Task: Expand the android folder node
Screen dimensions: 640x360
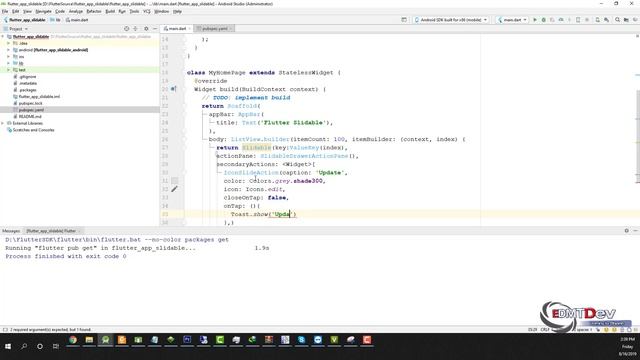Action: (9, 50)
